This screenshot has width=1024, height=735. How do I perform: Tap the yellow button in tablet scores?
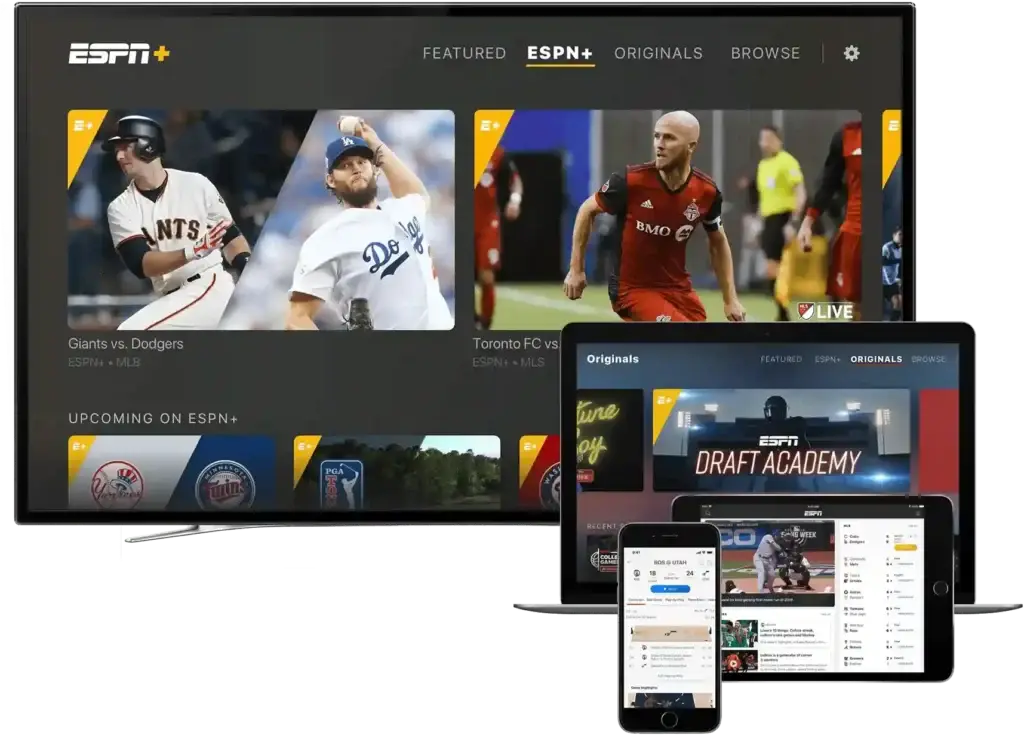pyautogui.click(x=905, y=547)
